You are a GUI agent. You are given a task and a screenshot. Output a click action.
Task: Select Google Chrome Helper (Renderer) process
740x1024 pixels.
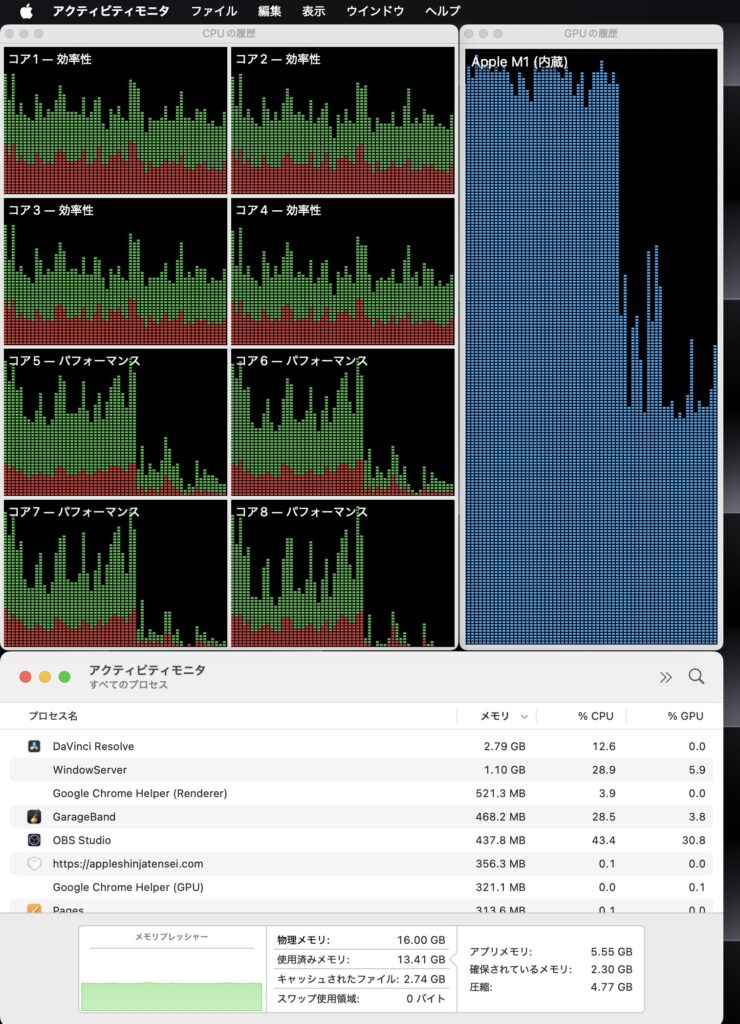click(x=140, y=793)
